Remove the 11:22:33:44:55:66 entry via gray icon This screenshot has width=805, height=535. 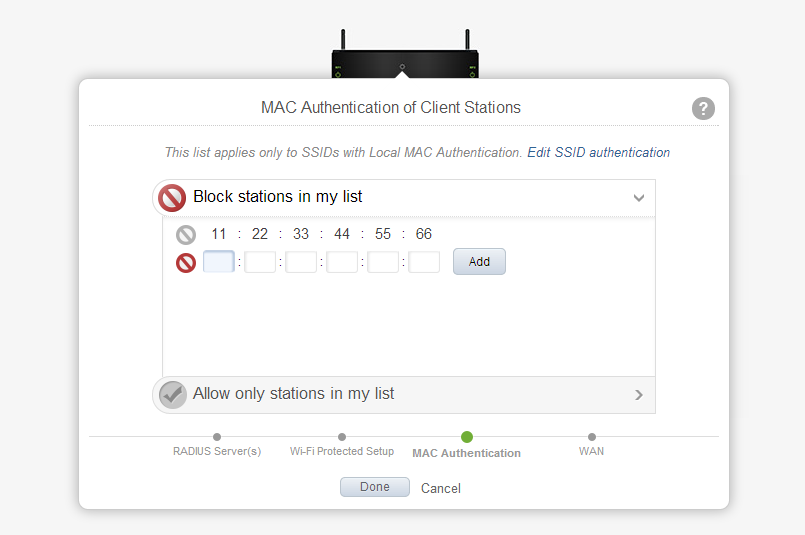186,235
